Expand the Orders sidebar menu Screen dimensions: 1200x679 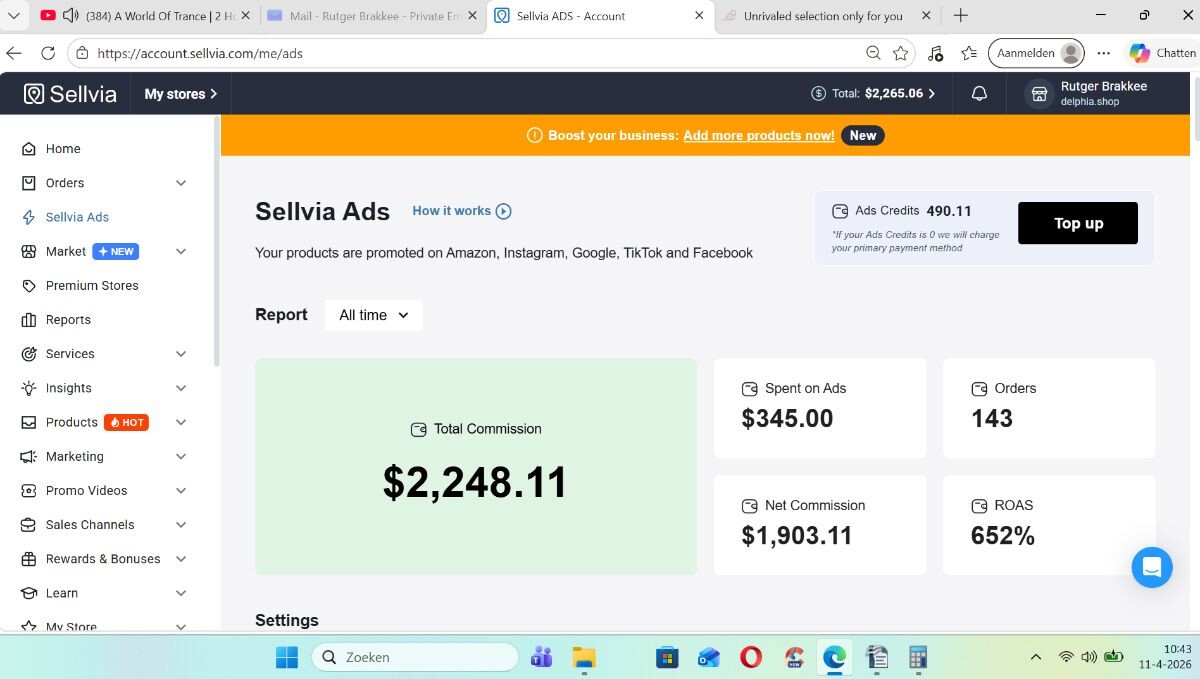(x=181, y=183)
